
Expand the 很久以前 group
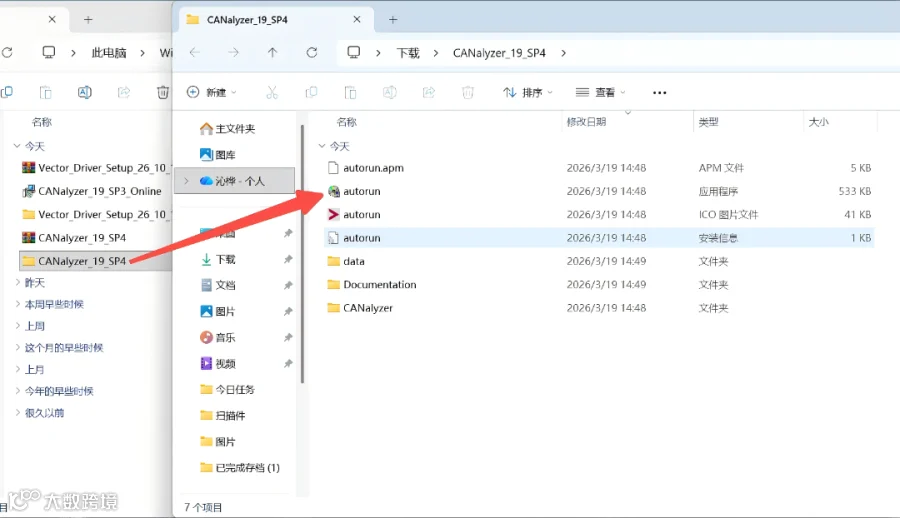17,412
